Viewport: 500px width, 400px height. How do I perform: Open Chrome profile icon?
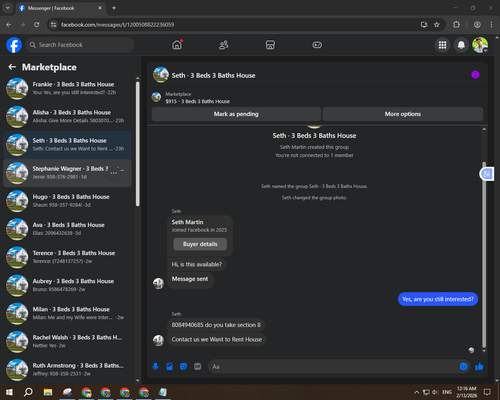coord(477,25)
